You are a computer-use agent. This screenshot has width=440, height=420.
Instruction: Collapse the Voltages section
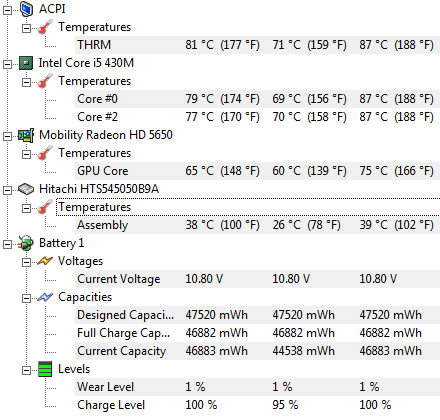(26, 262)
